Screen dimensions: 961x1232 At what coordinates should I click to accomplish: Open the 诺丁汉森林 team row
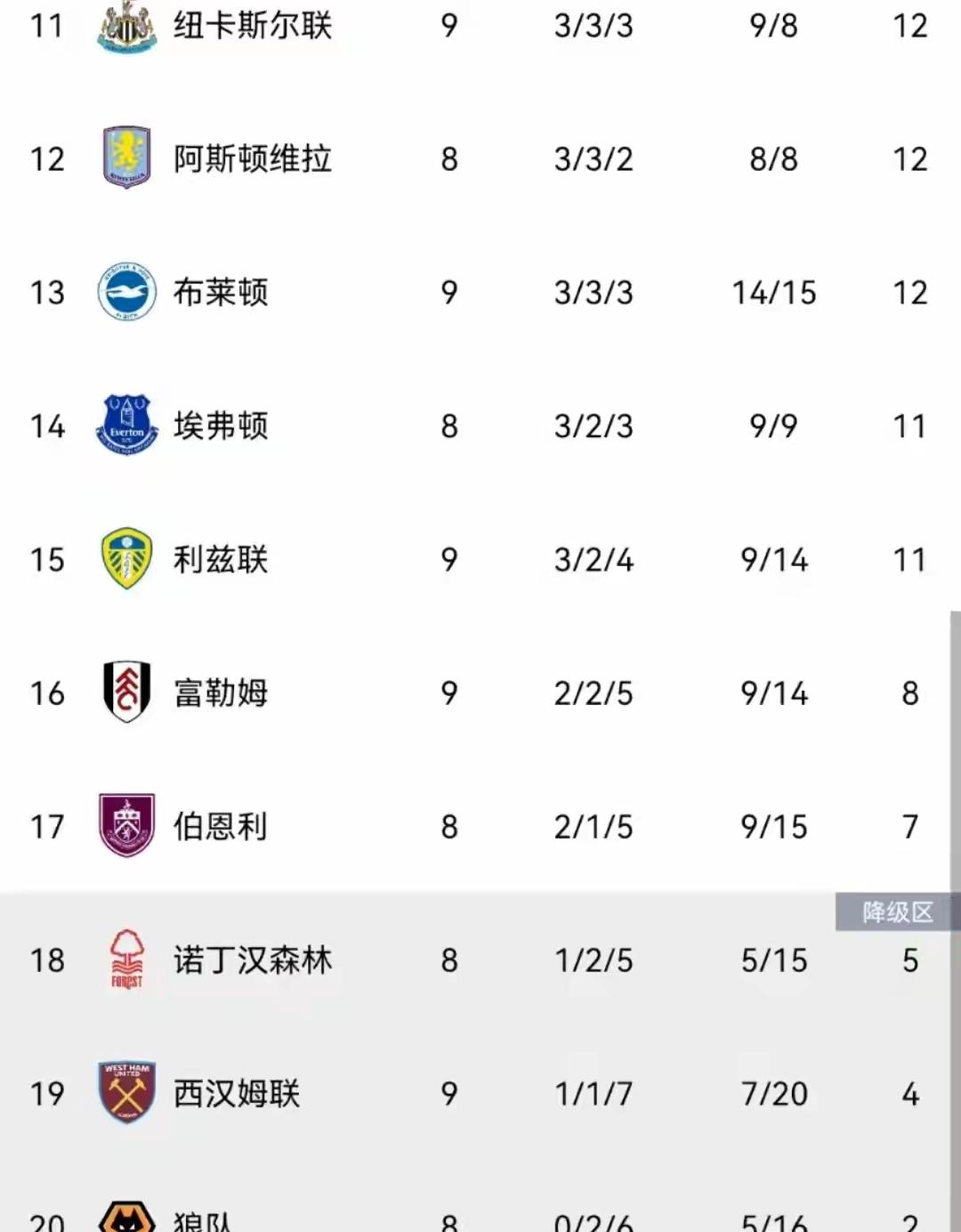coord(480,960)
